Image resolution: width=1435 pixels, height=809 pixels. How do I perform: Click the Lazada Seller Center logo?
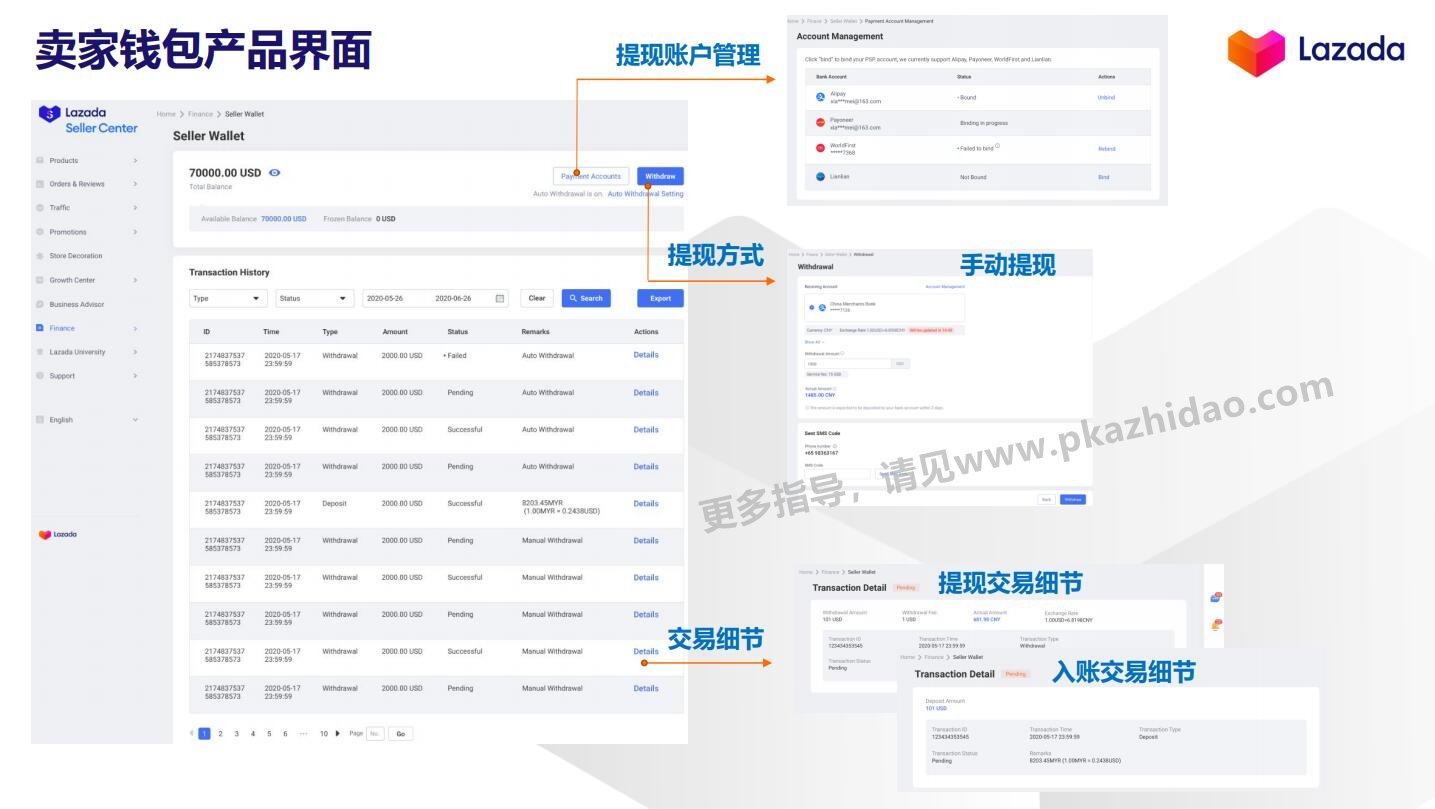[x=88, y=120]
